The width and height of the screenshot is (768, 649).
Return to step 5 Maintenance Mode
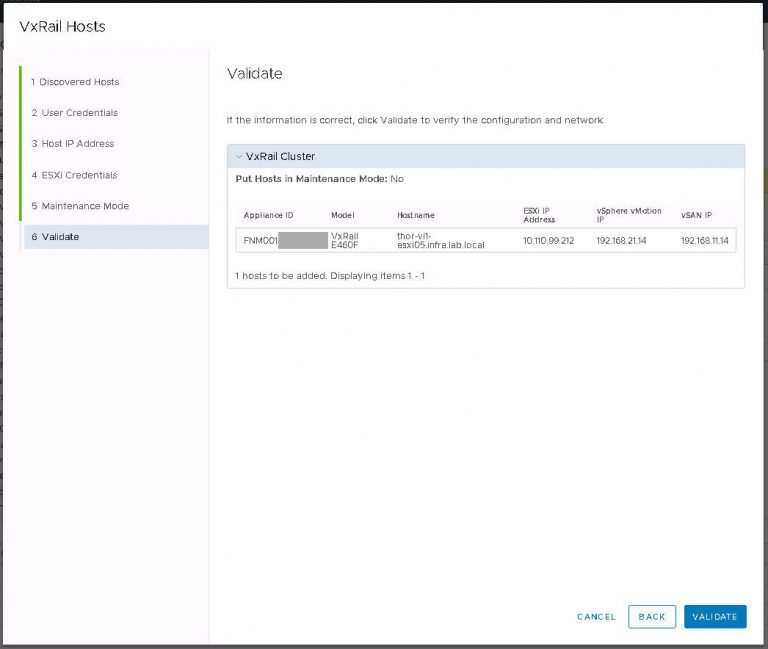tap(80, 206)
